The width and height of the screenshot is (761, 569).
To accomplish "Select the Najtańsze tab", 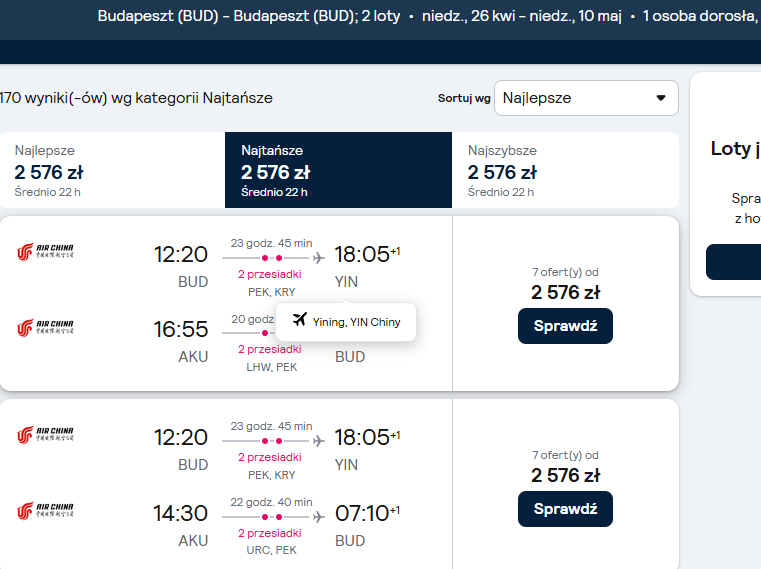I will click(338, 170).
